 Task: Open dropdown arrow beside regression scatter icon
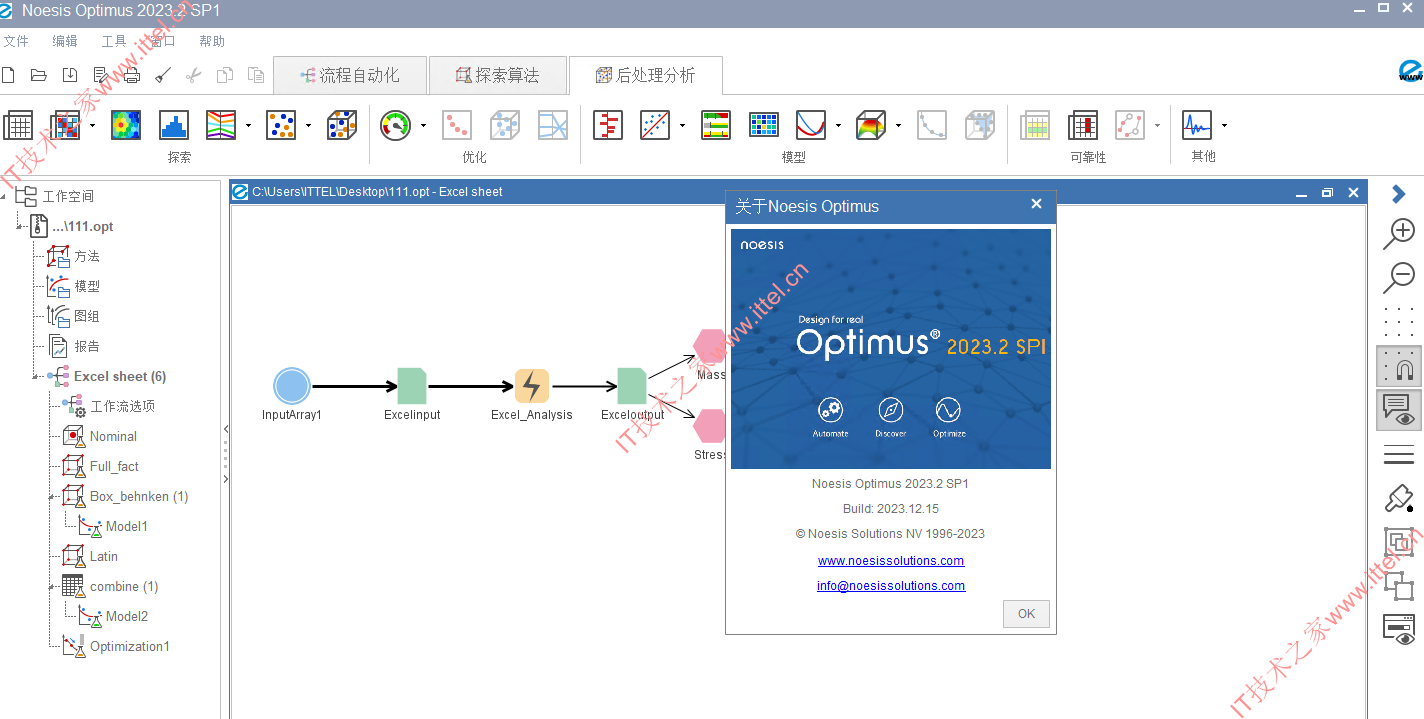682,126
